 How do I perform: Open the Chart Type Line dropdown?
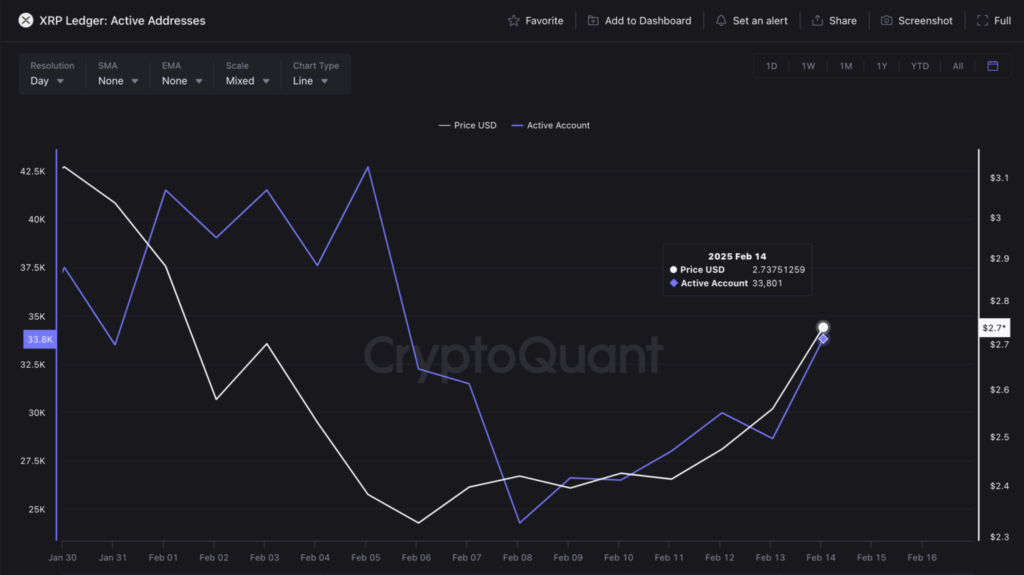click(x=310, y=81)
